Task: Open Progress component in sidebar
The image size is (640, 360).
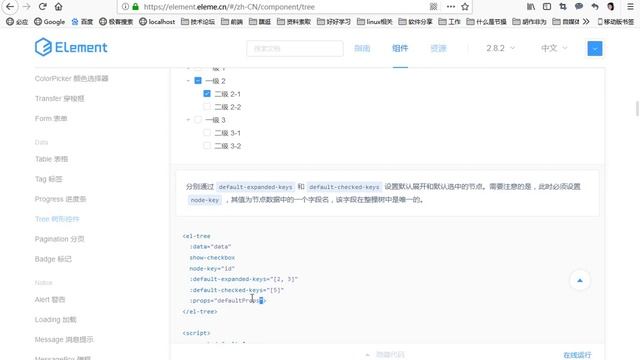Action: point(60,199)
